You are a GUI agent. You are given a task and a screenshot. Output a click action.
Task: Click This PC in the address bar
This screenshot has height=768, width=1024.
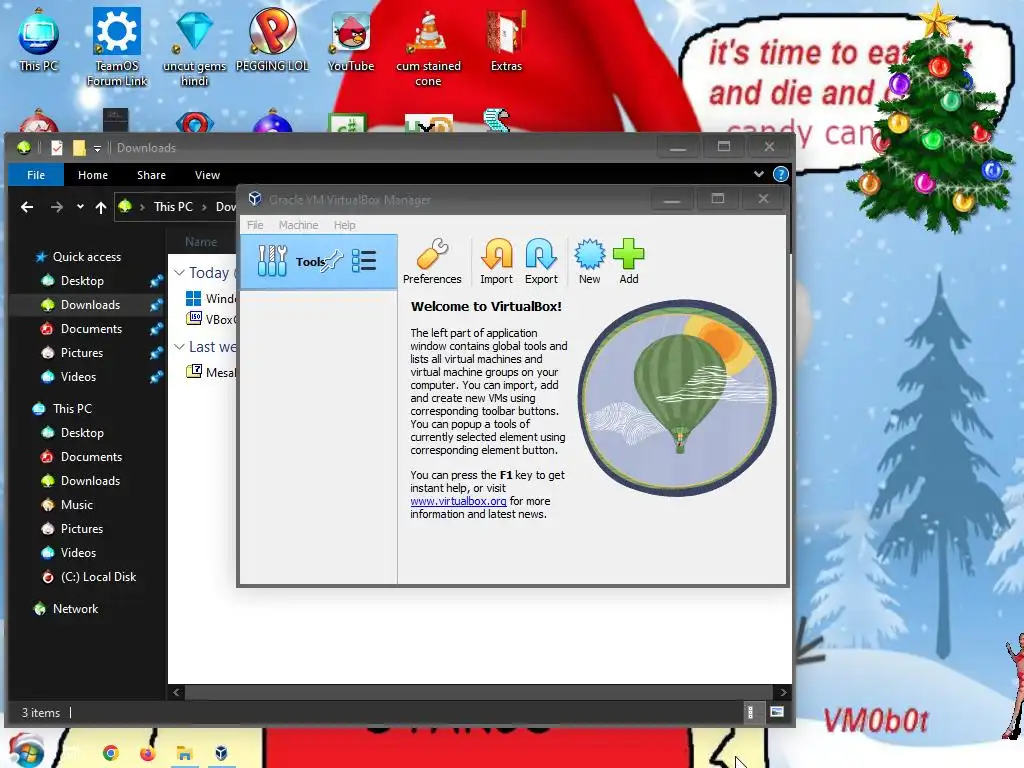tap(173, 206)
